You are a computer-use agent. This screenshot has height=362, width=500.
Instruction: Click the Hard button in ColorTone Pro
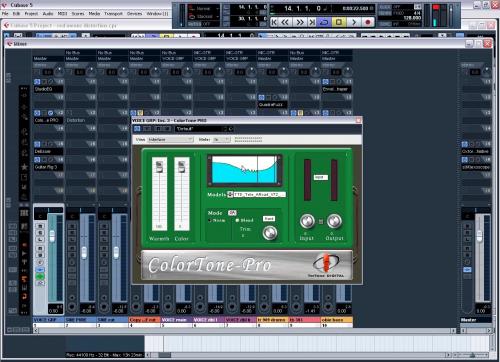269,219
